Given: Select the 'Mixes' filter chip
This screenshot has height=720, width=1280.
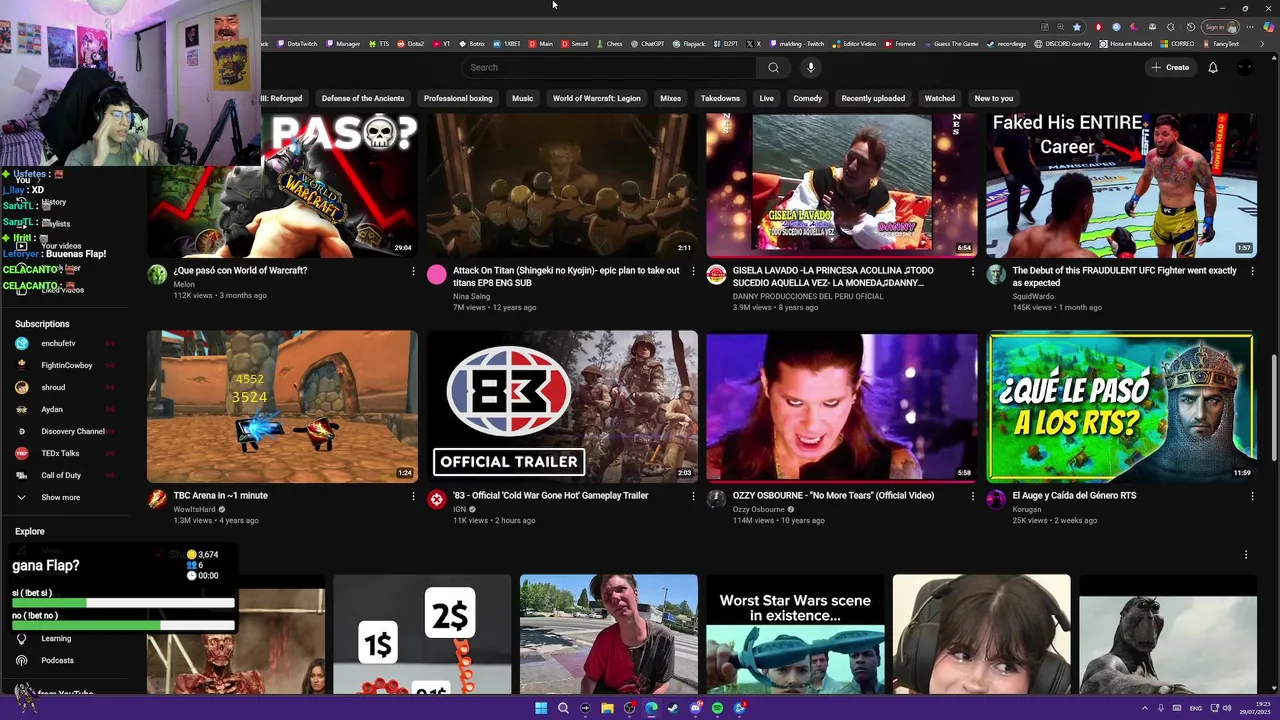Looking at the screenshot, I should click(671, 98).
